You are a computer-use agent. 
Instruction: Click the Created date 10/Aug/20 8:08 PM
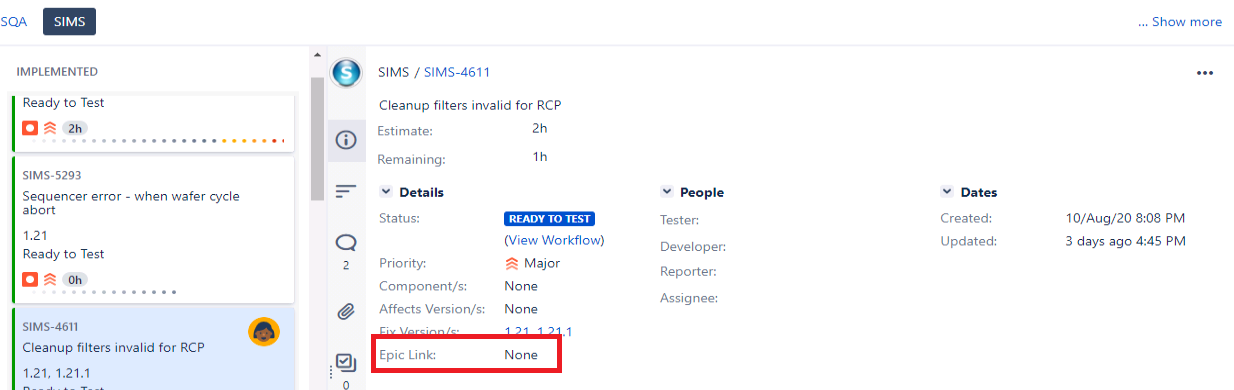tap(1126, 218)
